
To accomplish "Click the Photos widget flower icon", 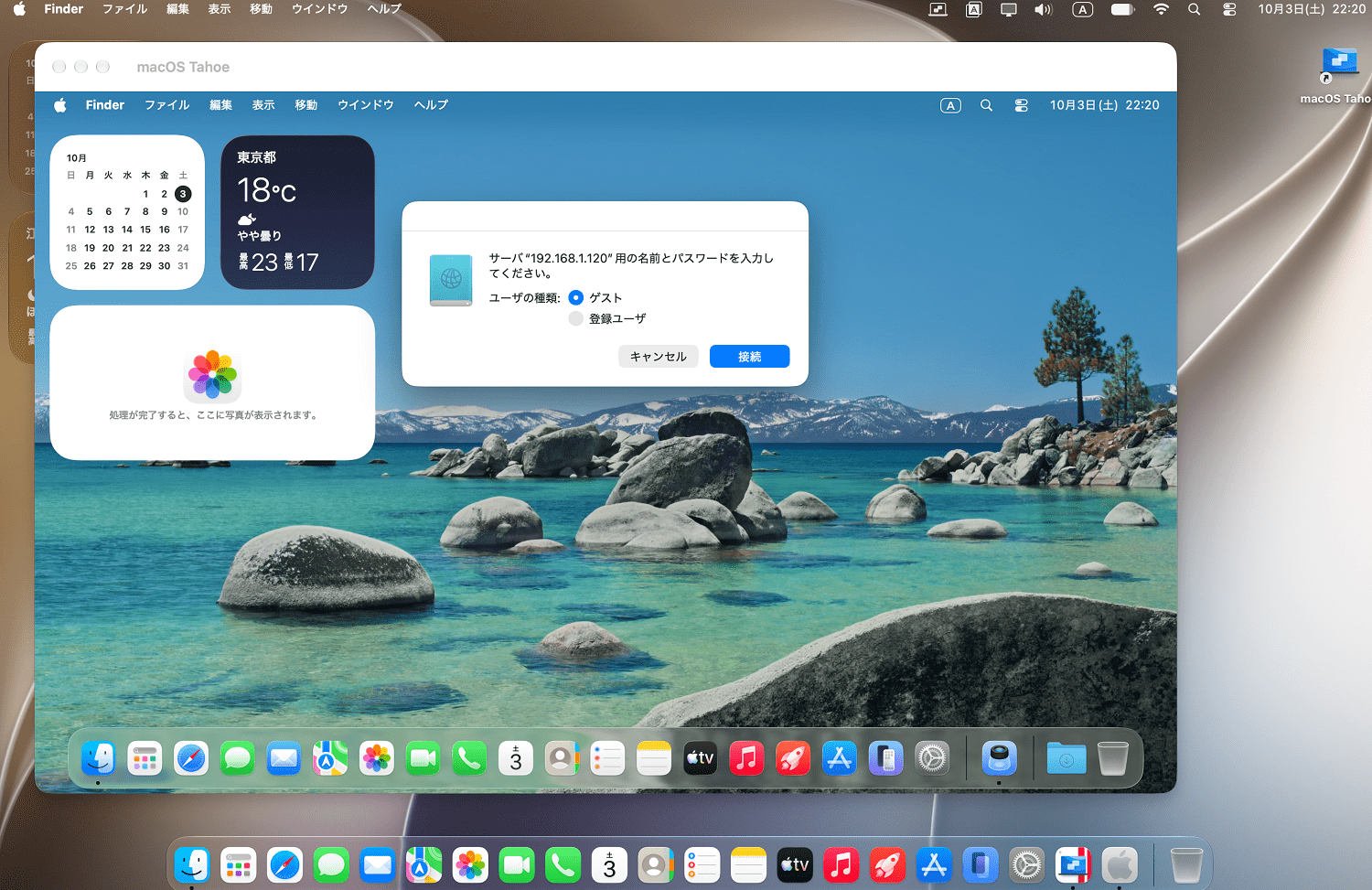I will (212, 375).
